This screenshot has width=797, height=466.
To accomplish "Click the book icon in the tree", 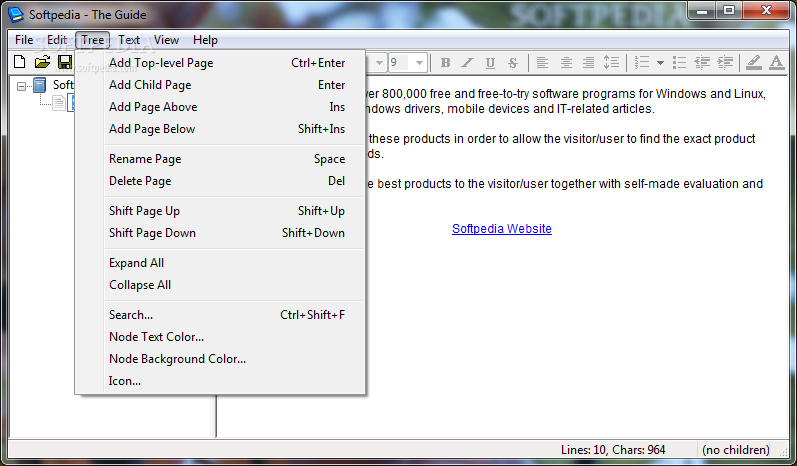I will pos(40,85).
